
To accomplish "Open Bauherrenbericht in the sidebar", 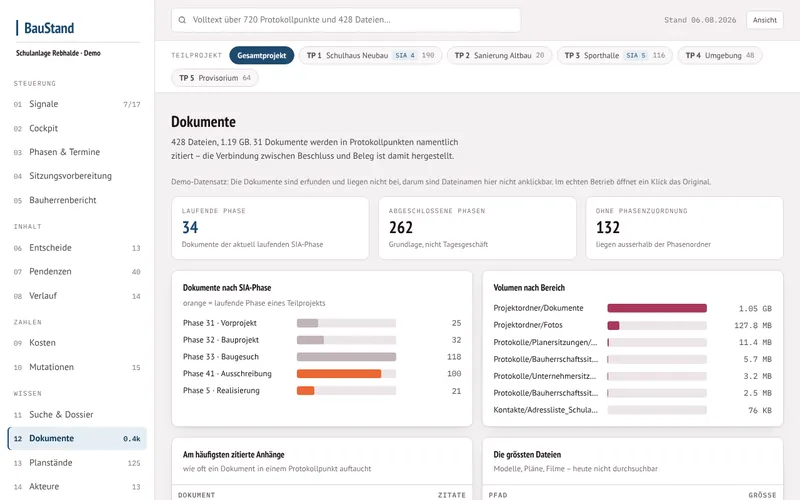I will pyautogui.click(x=77, y=200).
